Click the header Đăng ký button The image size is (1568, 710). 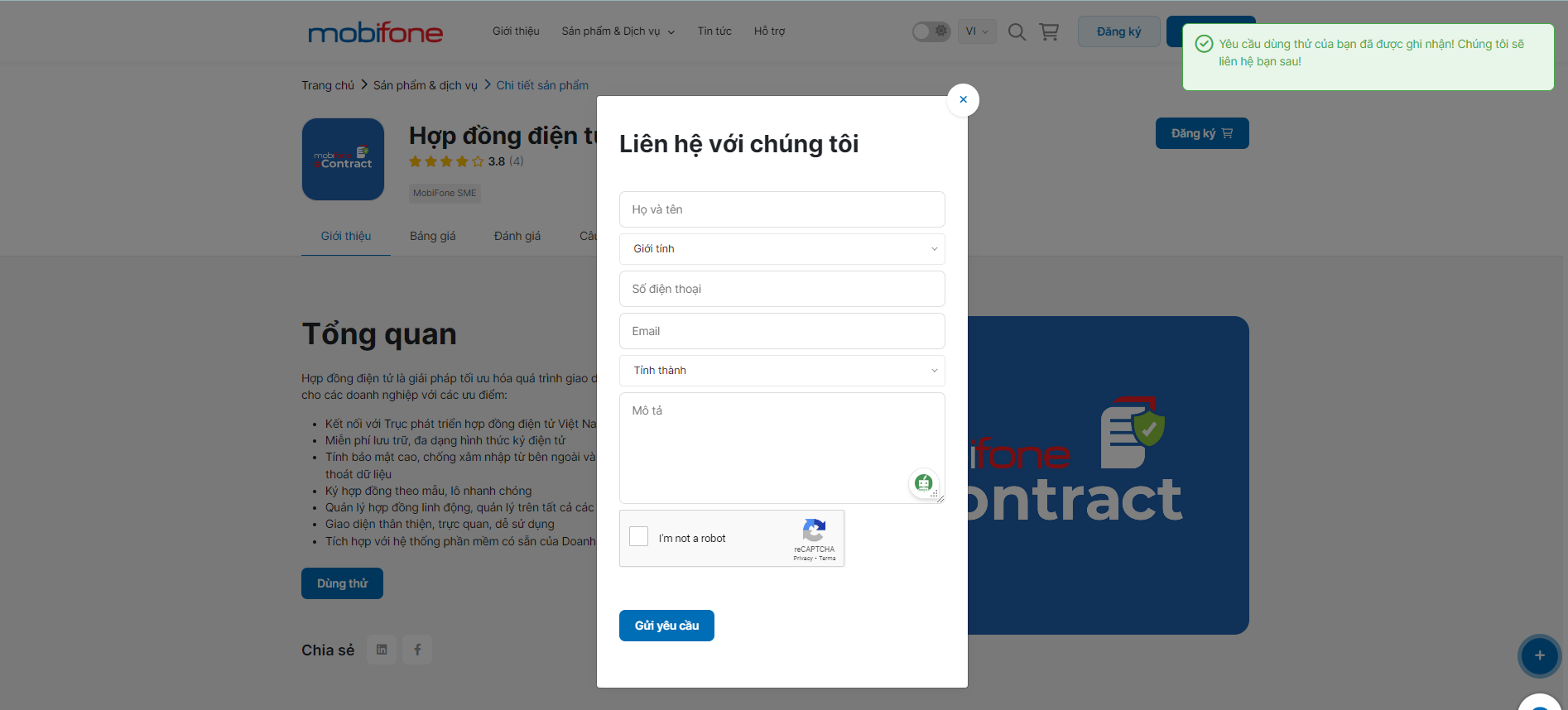click(1118, 31)
